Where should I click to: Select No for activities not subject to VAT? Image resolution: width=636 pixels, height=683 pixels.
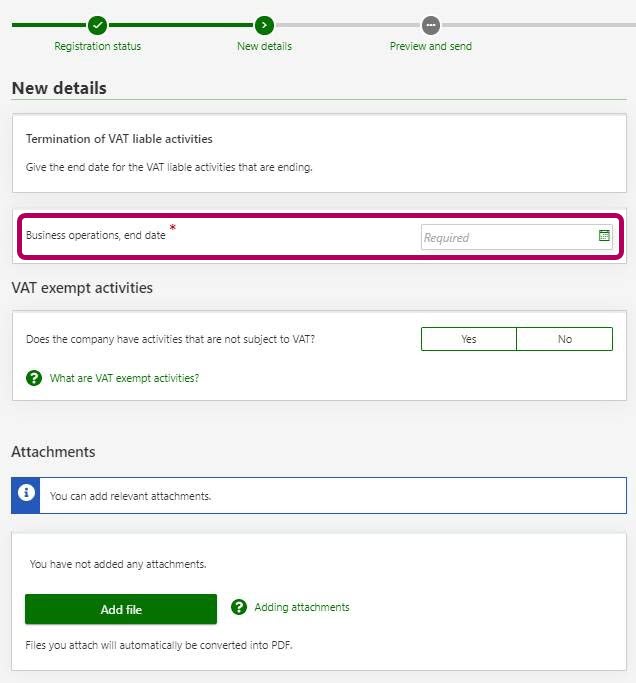tap(564, 339)
